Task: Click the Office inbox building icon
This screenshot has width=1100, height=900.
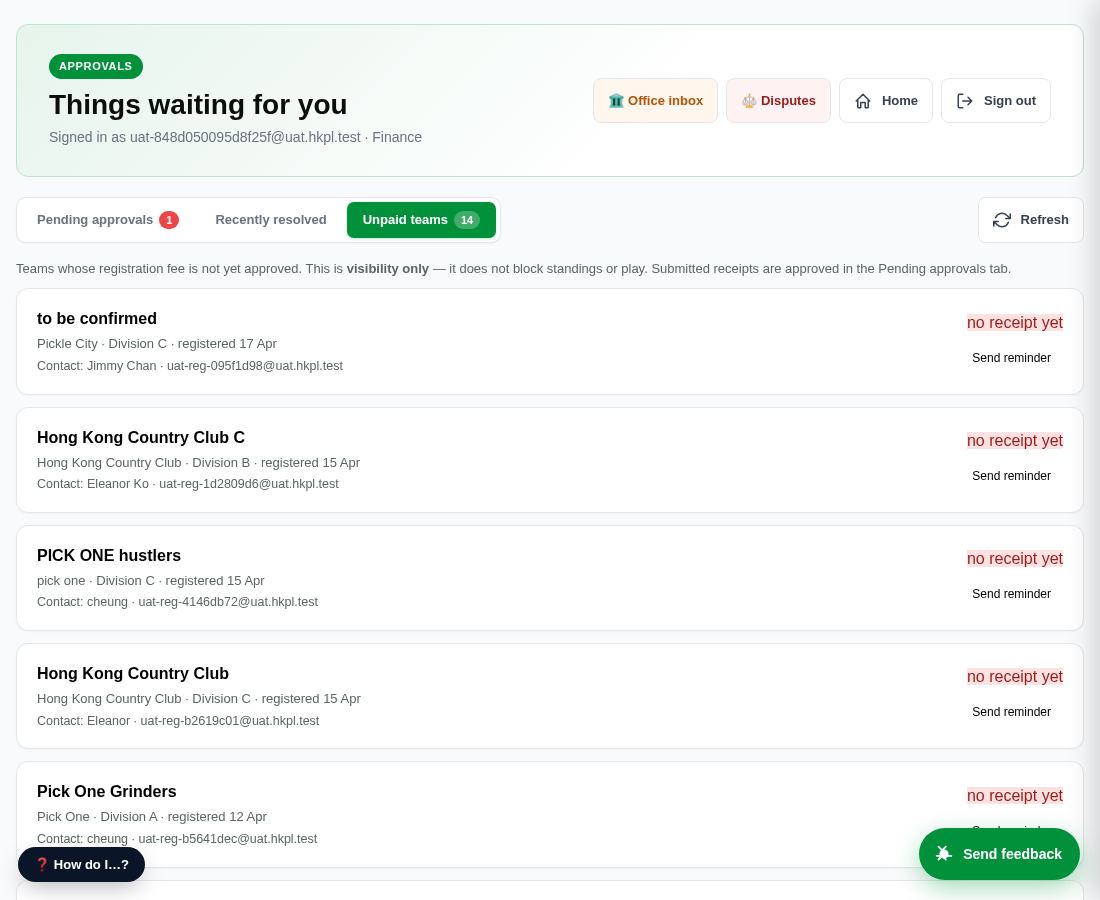Action: point(616,100)
